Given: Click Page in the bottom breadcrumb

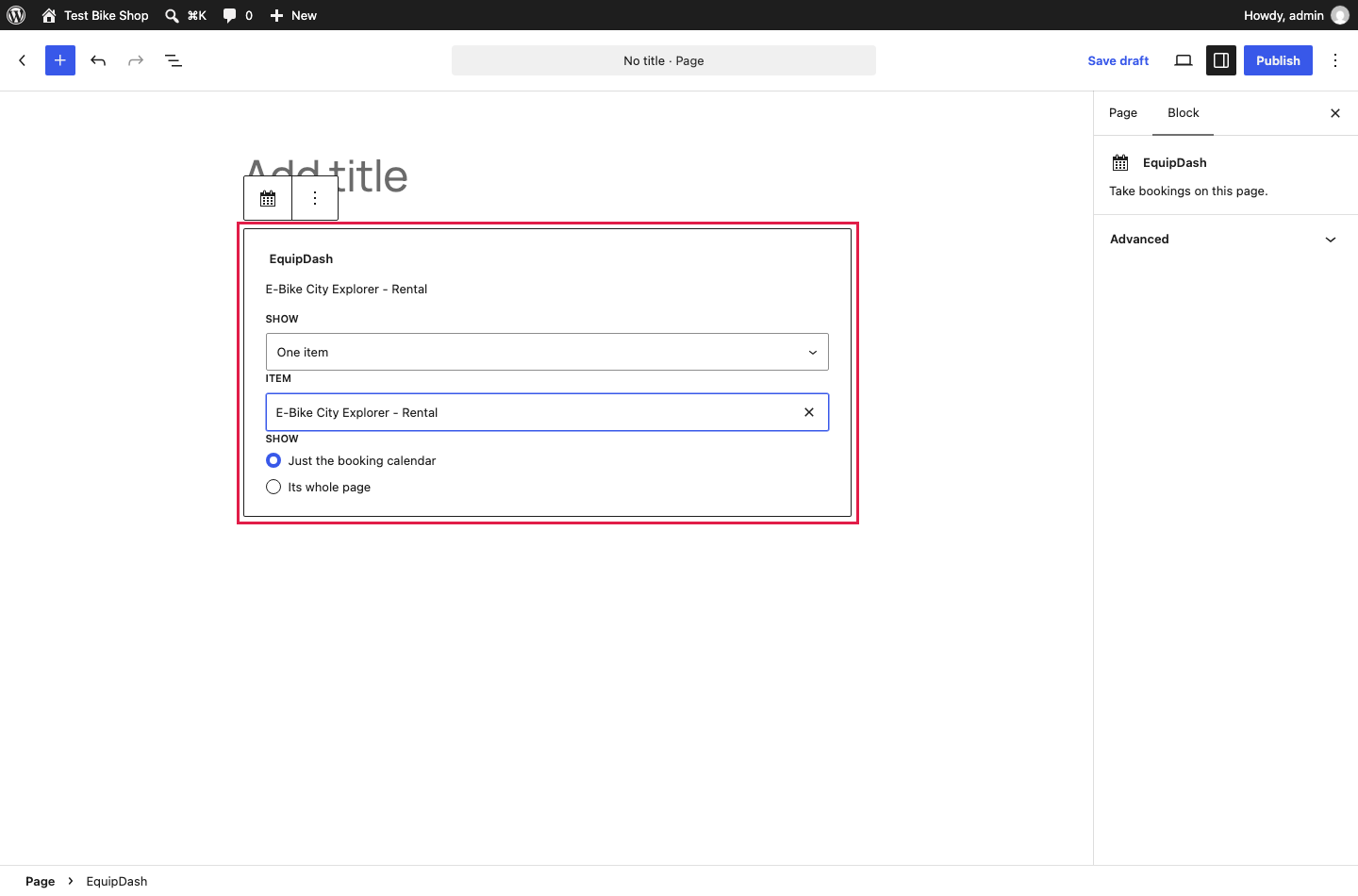Looking at the screenshot, I should (41, 881).
